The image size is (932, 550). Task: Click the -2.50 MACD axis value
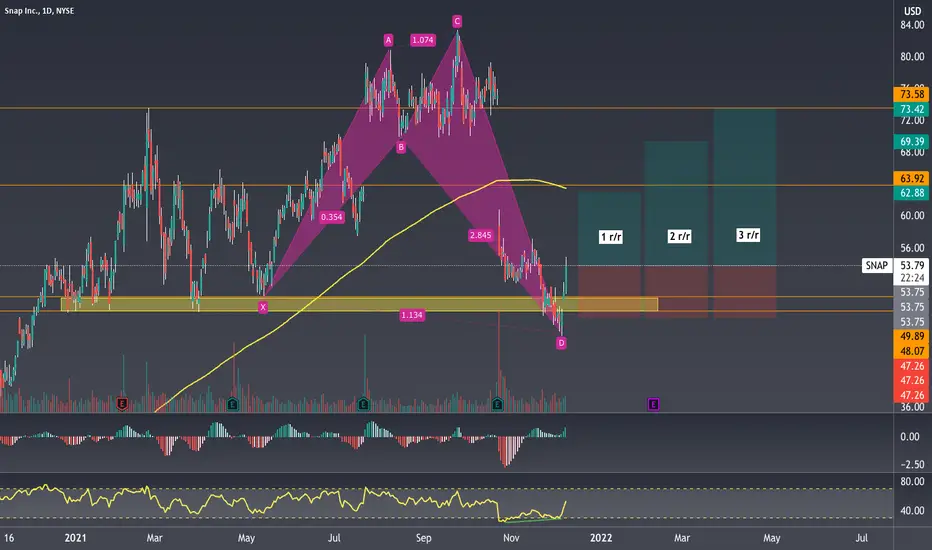pyautogui.click(x=912, y=464)
